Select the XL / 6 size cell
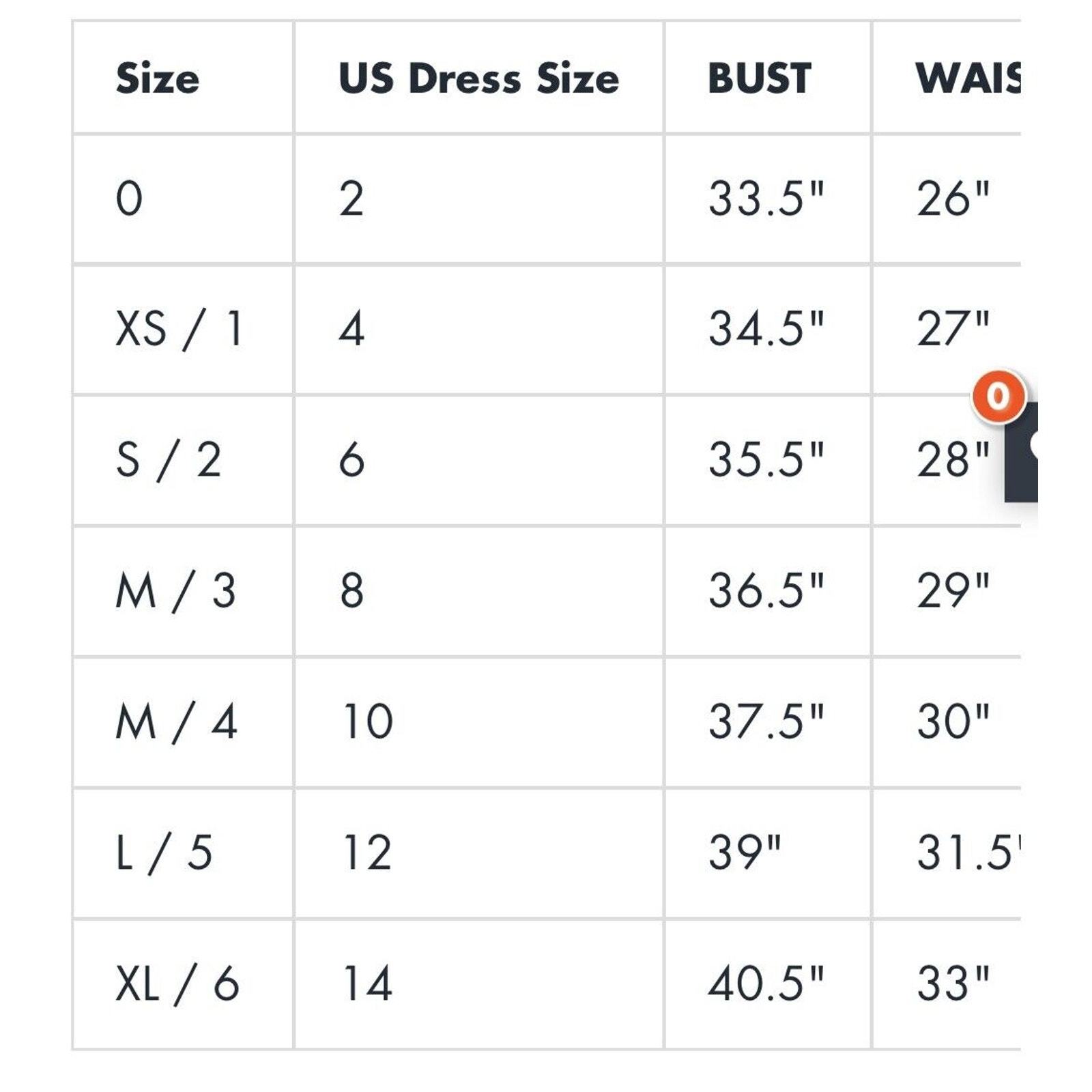This screenshot has height=1092, width=1092. 183,984
